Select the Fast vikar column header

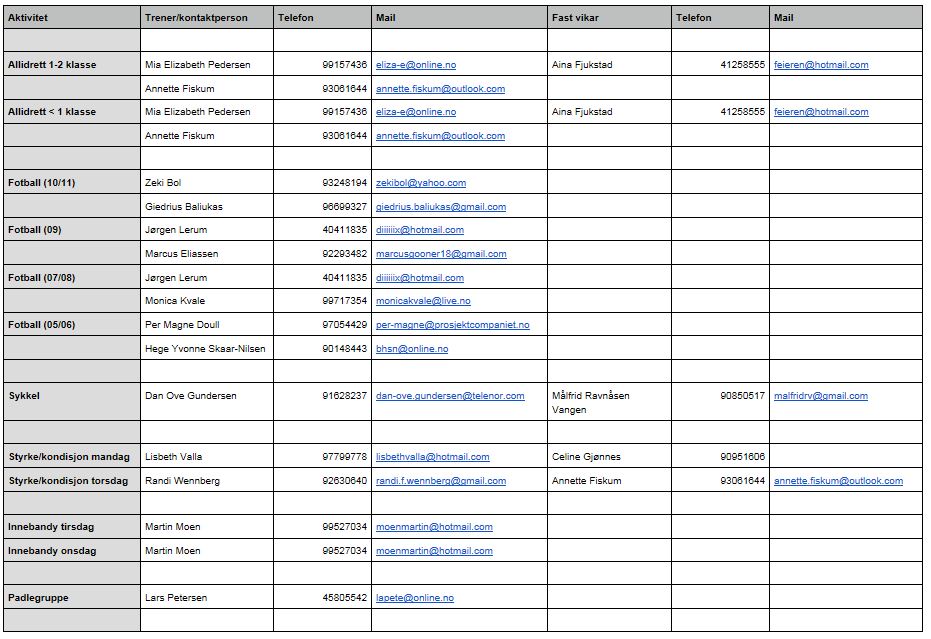pyautogui.click(x=609, y=17)
